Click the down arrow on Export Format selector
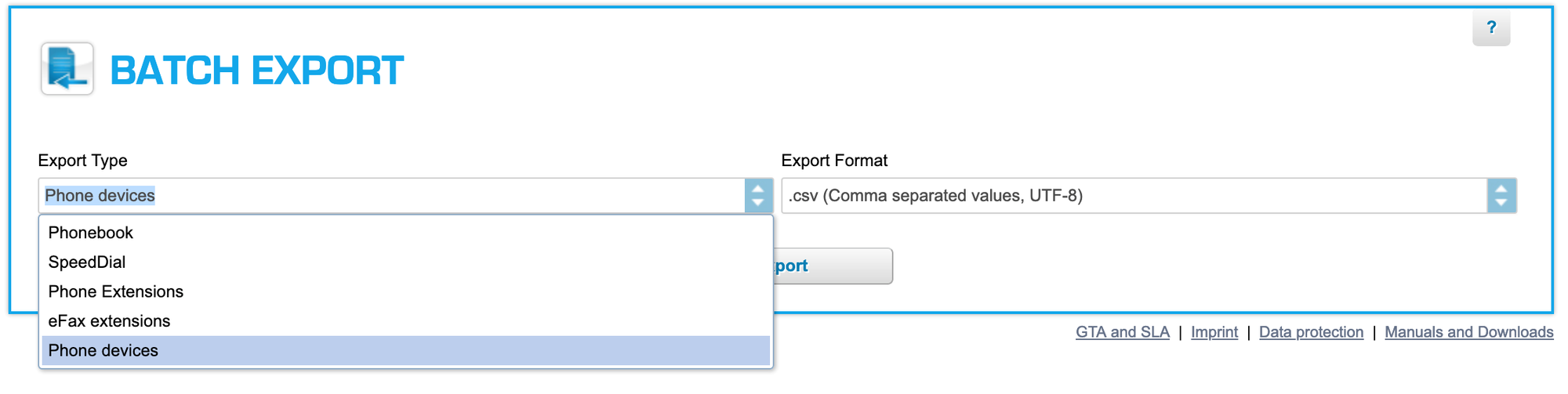Image resolution: width=1568 pixels, height=394 pixels. 1501,203
